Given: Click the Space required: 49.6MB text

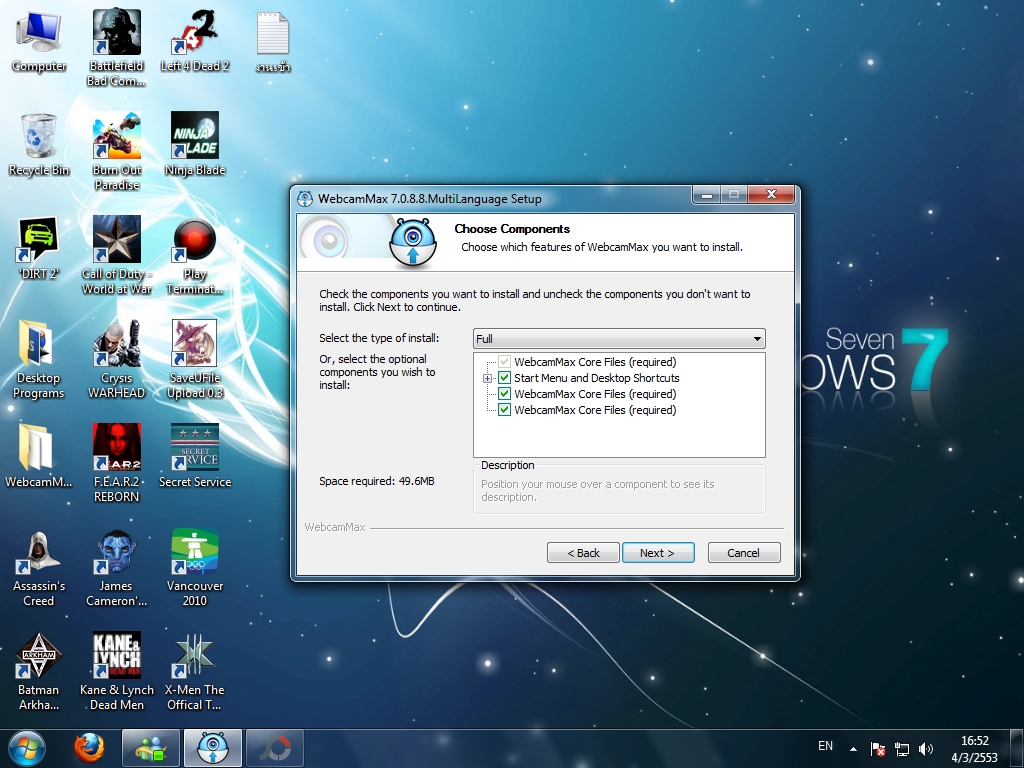Looking at the screenshot, I should pos(377,481).
